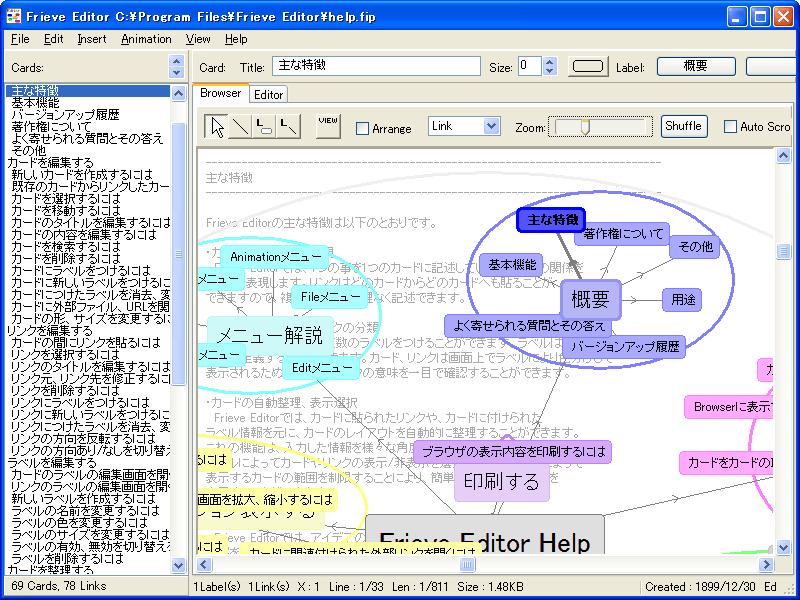The image size is (800, 600).
Task: Select the label tool with rectangle icon
Action: 264,127
